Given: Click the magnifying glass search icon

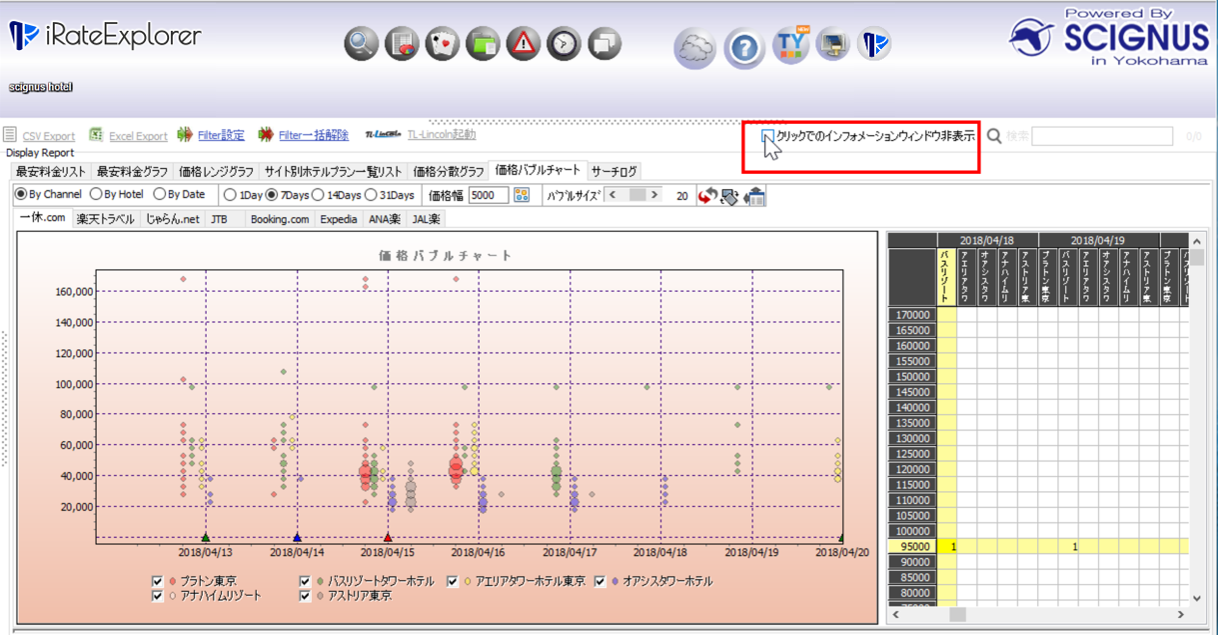Looking at the screenshot, I should click(362, 44).
